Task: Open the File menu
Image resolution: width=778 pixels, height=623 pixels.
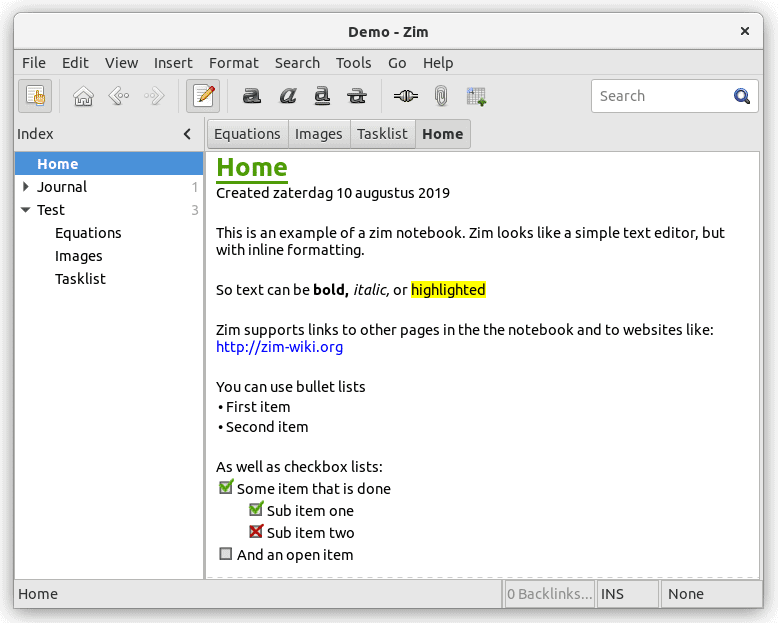Action: (x=34, y=63)
